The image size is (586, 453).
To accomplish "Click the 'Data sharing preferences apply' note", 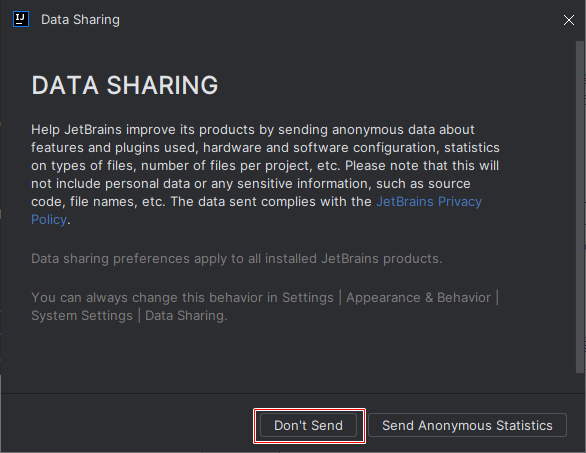I will tap(237, 259).
